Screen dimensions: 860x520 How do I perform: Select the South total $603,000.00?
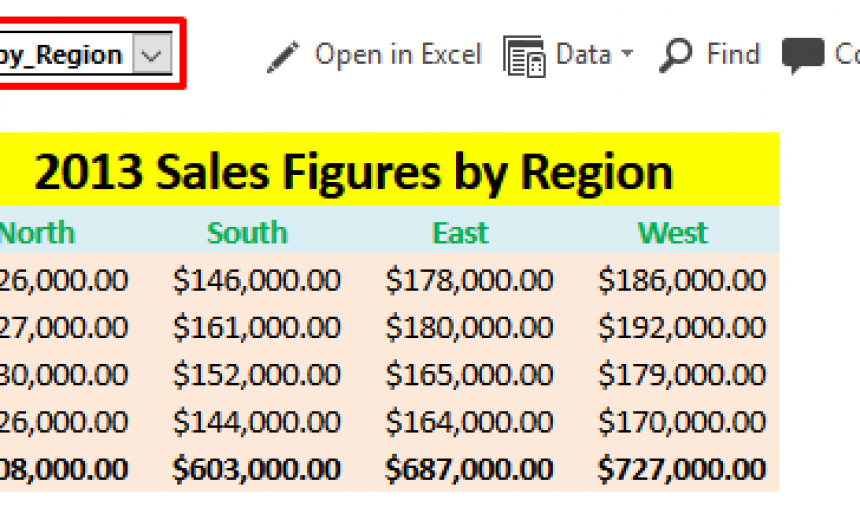(x=257, y=469)
